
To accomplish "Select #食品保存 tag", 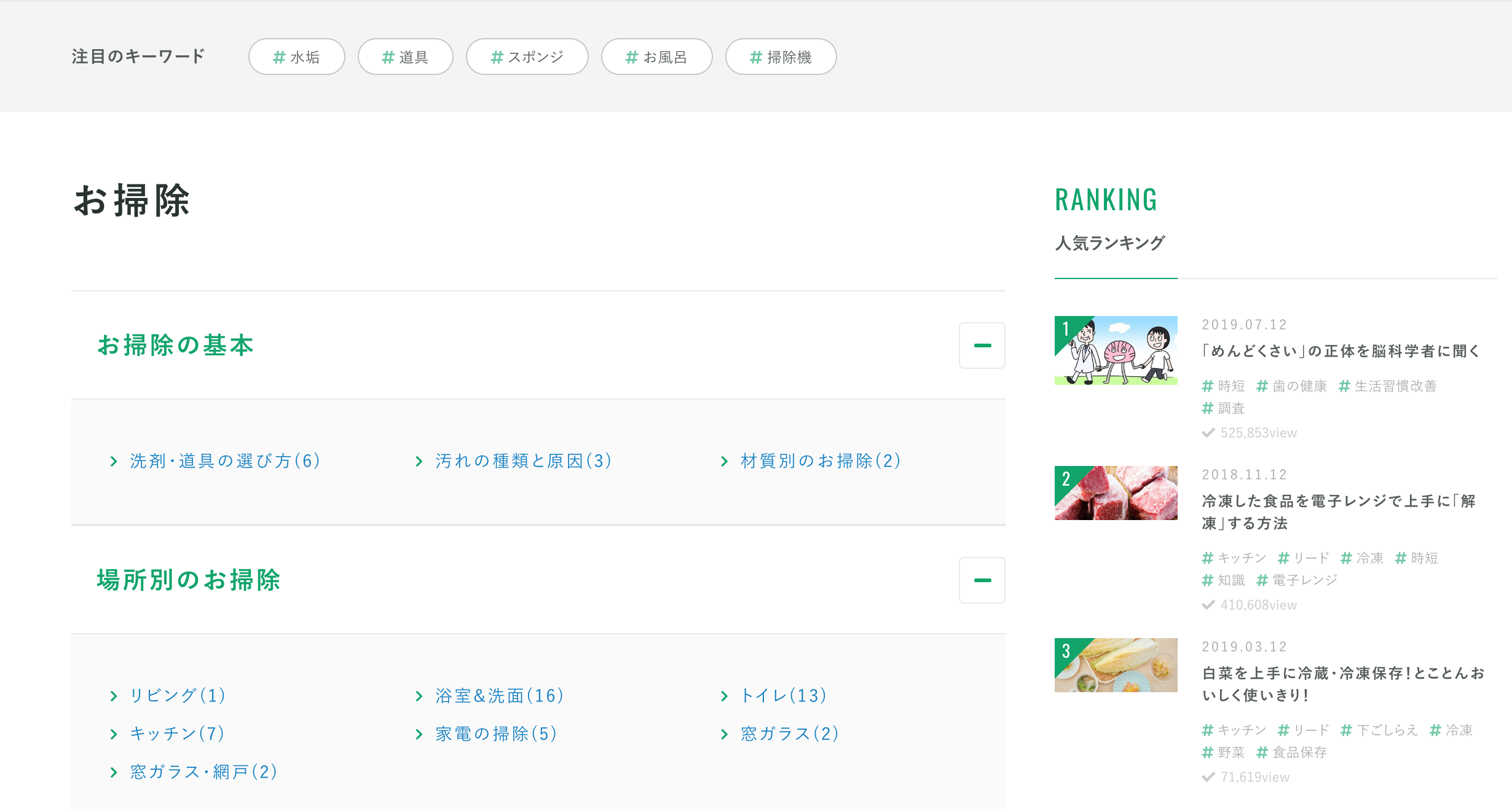I will tap(1291, 752).
